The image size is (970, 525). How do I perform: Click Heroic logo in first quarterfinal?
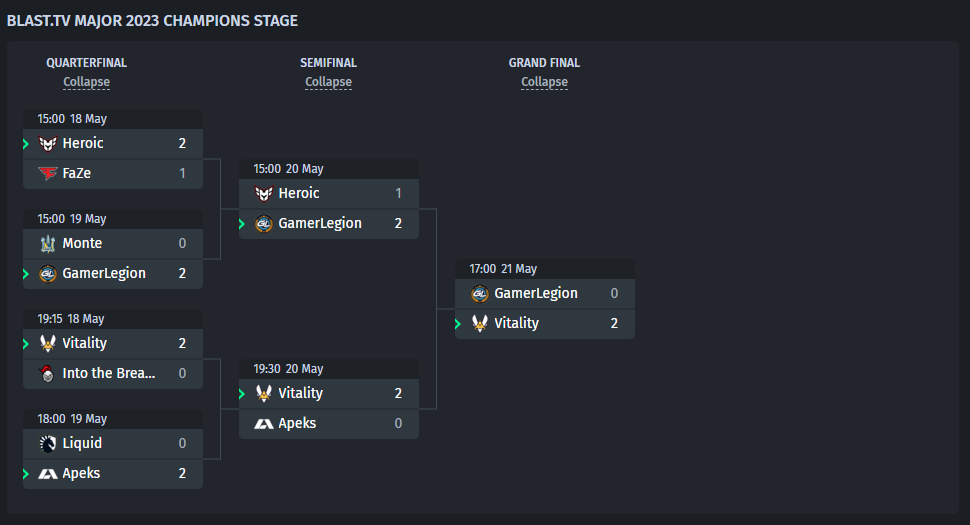48,143
